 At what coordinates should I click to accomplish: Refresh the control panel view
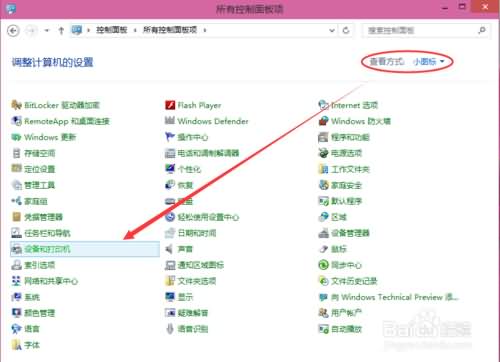pyautogui.click(x=346, y=30)
